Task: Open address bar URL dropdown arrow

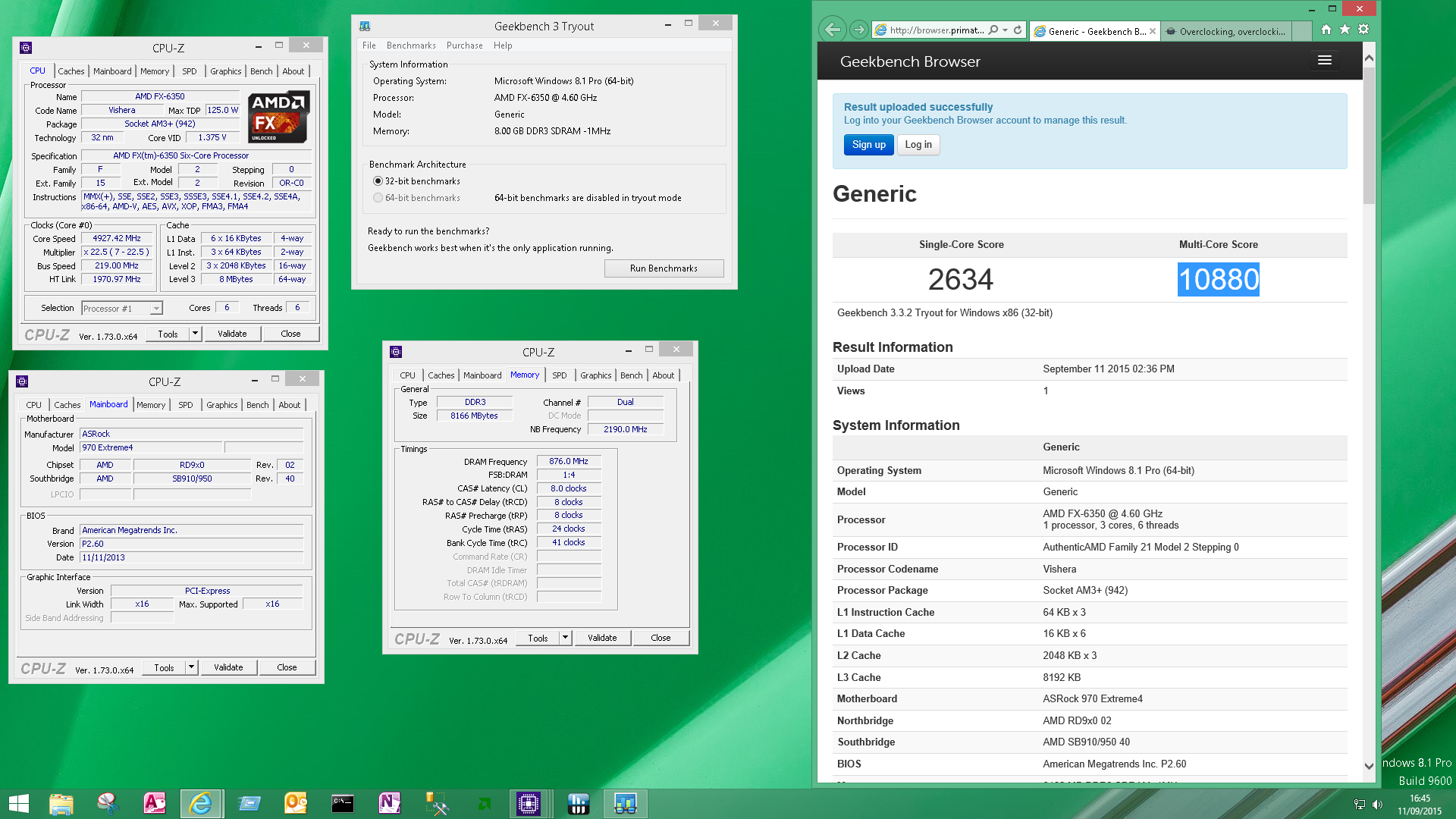Action: (1006, 30)
